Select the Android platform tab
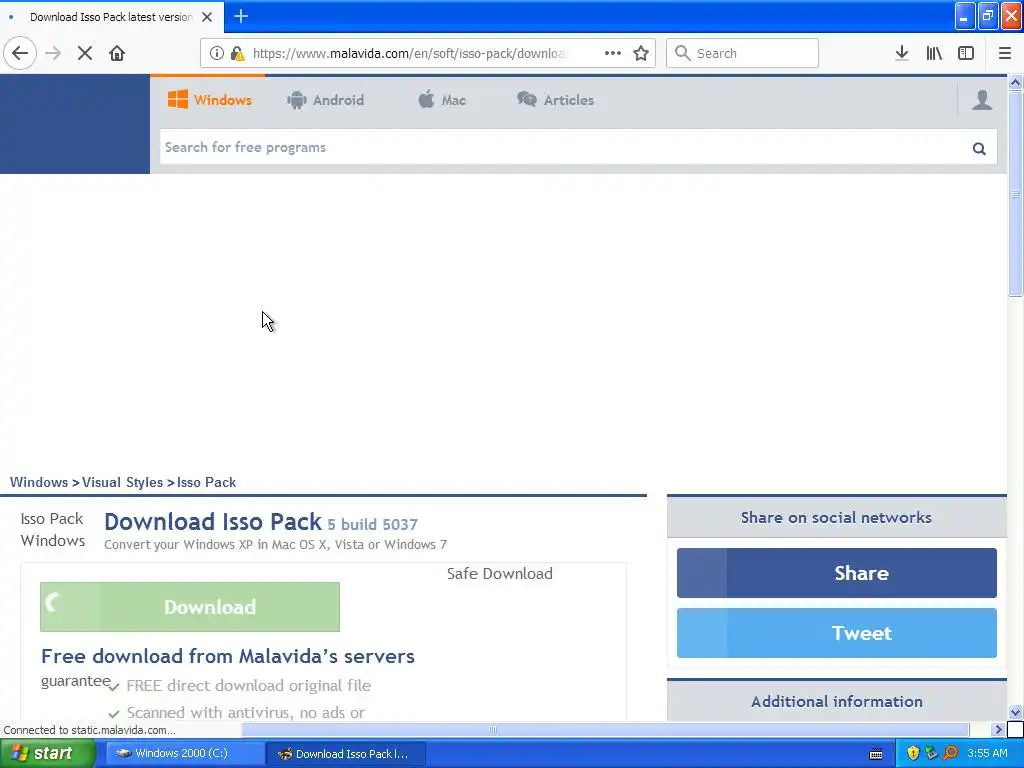 point(325,100)
